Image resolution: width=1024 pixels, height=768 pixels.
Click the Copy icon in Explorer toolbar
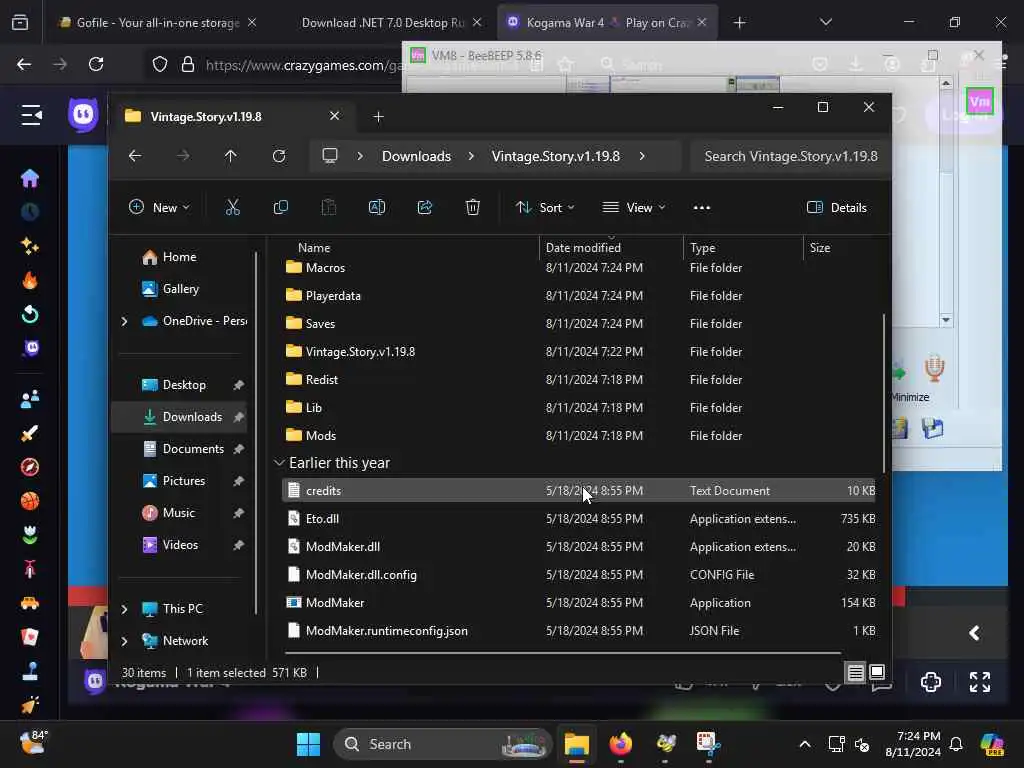(281, 208)
